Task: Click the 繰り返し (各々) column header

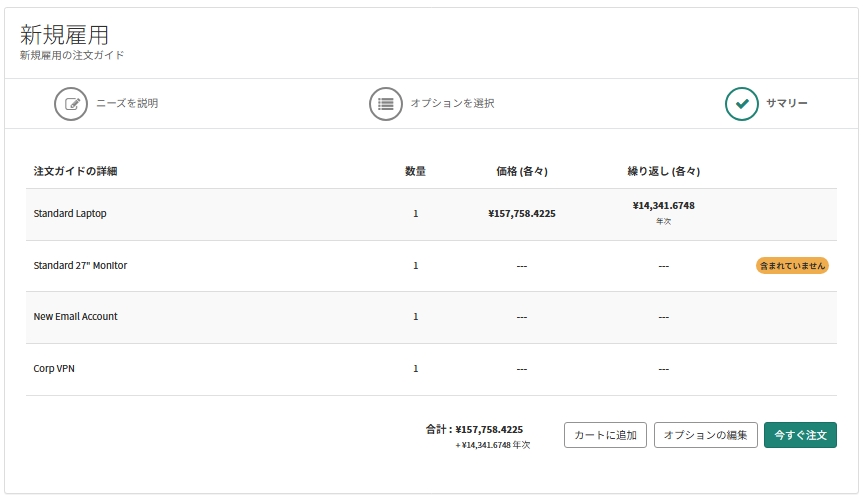Action: click(x=664, y=171)
